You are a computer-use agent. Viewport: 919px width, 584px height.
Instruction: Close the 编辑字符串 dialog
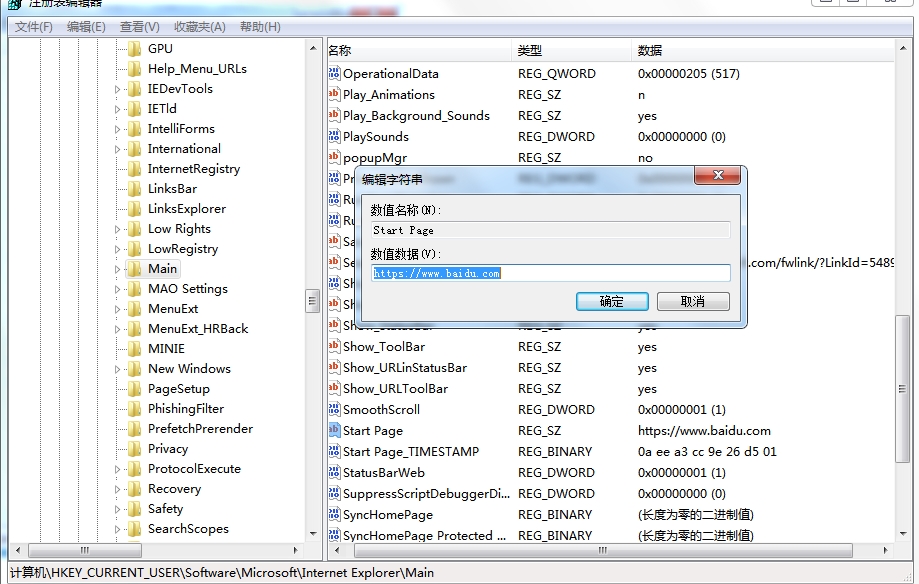pyautogui.click(x=717, y=175)
